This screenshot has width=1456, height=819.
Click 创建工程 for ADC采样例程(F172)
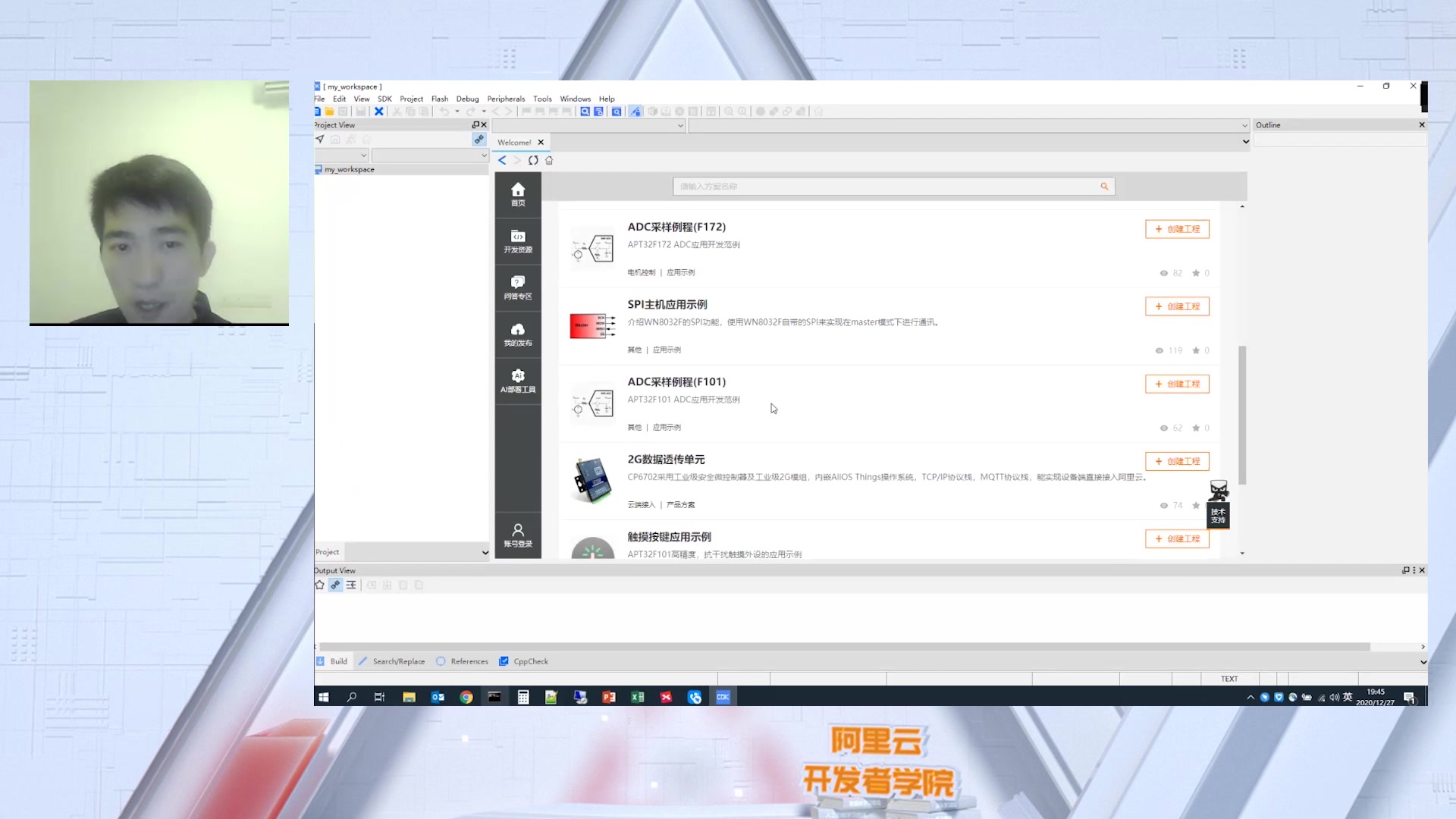pyautogui.click(x=1177, y=229)
